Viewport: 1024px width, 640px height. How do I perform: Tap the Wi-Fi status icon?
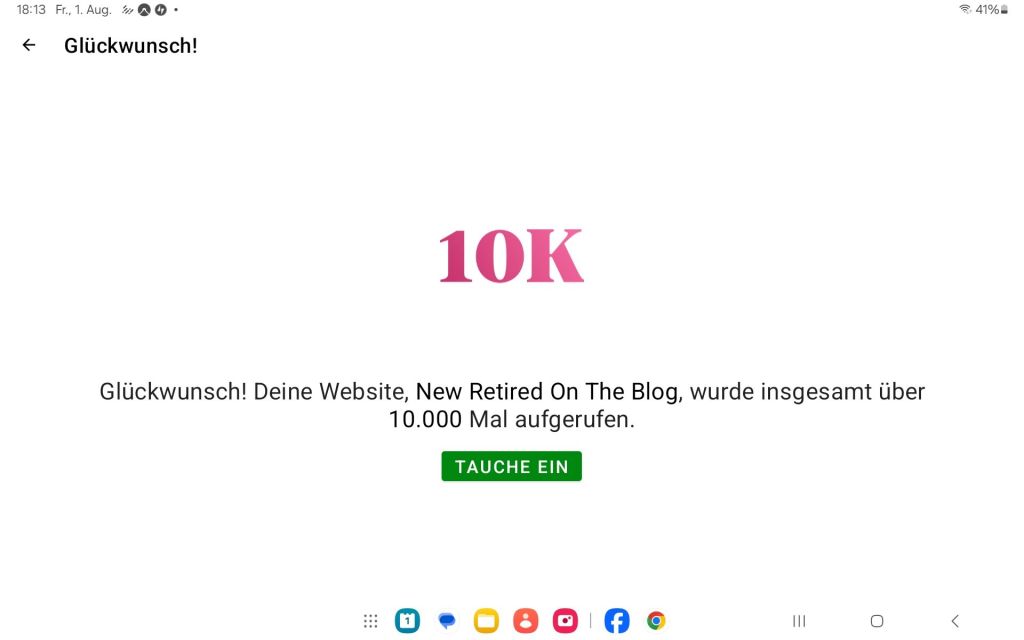click(965, 9)
